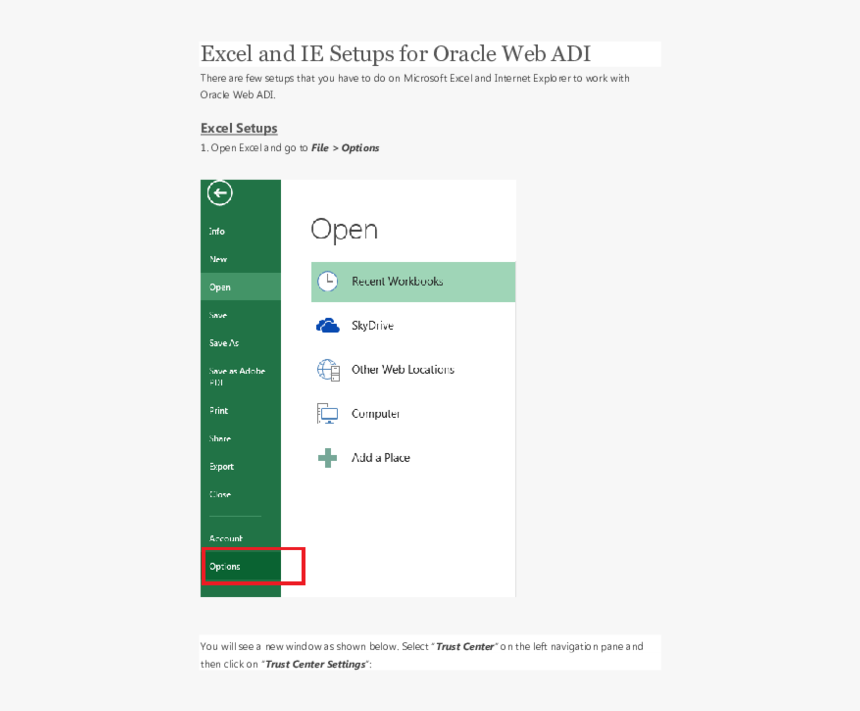Click the bold 'File > Options' text
This screenshot has width=860, height=711.
(345, 148)
